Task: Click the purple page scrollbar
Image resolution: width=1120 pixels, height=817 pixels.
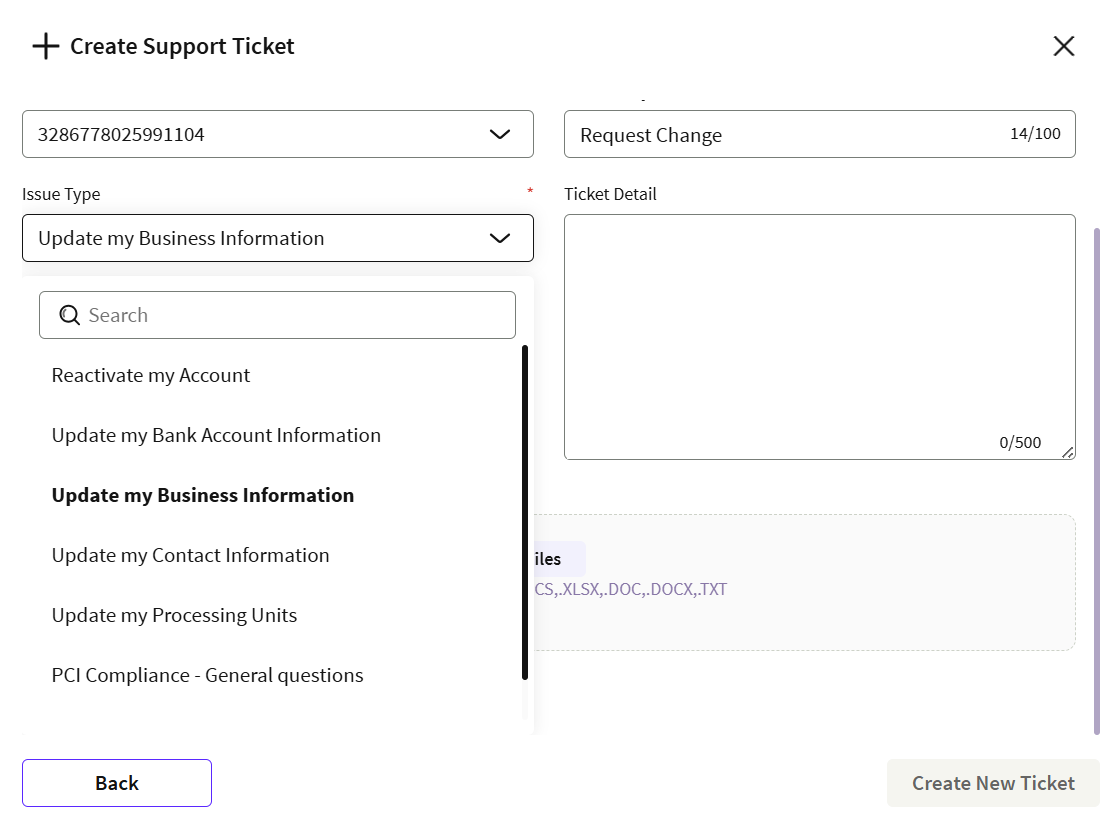Action: (x=1097, y=480)
